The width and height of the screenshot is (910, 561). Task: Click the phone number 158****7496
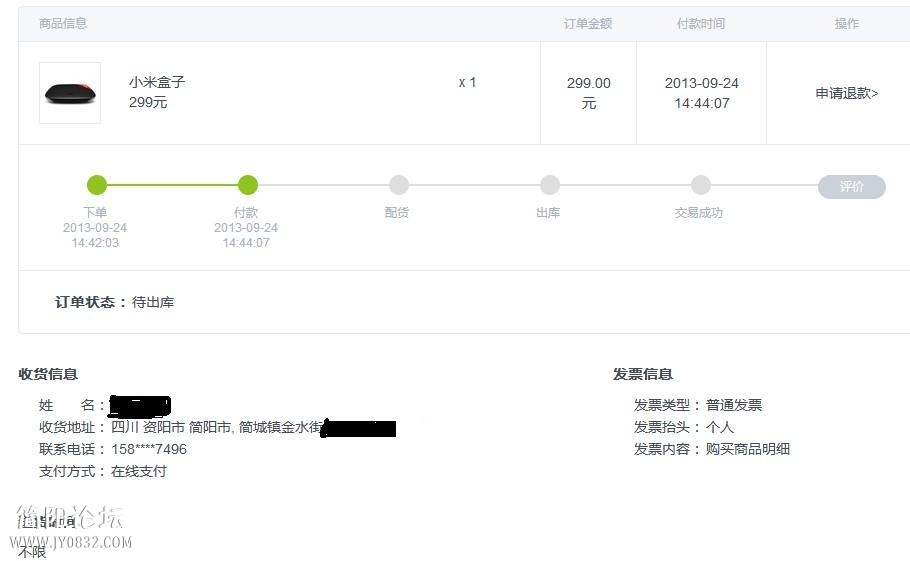[149, 449]
